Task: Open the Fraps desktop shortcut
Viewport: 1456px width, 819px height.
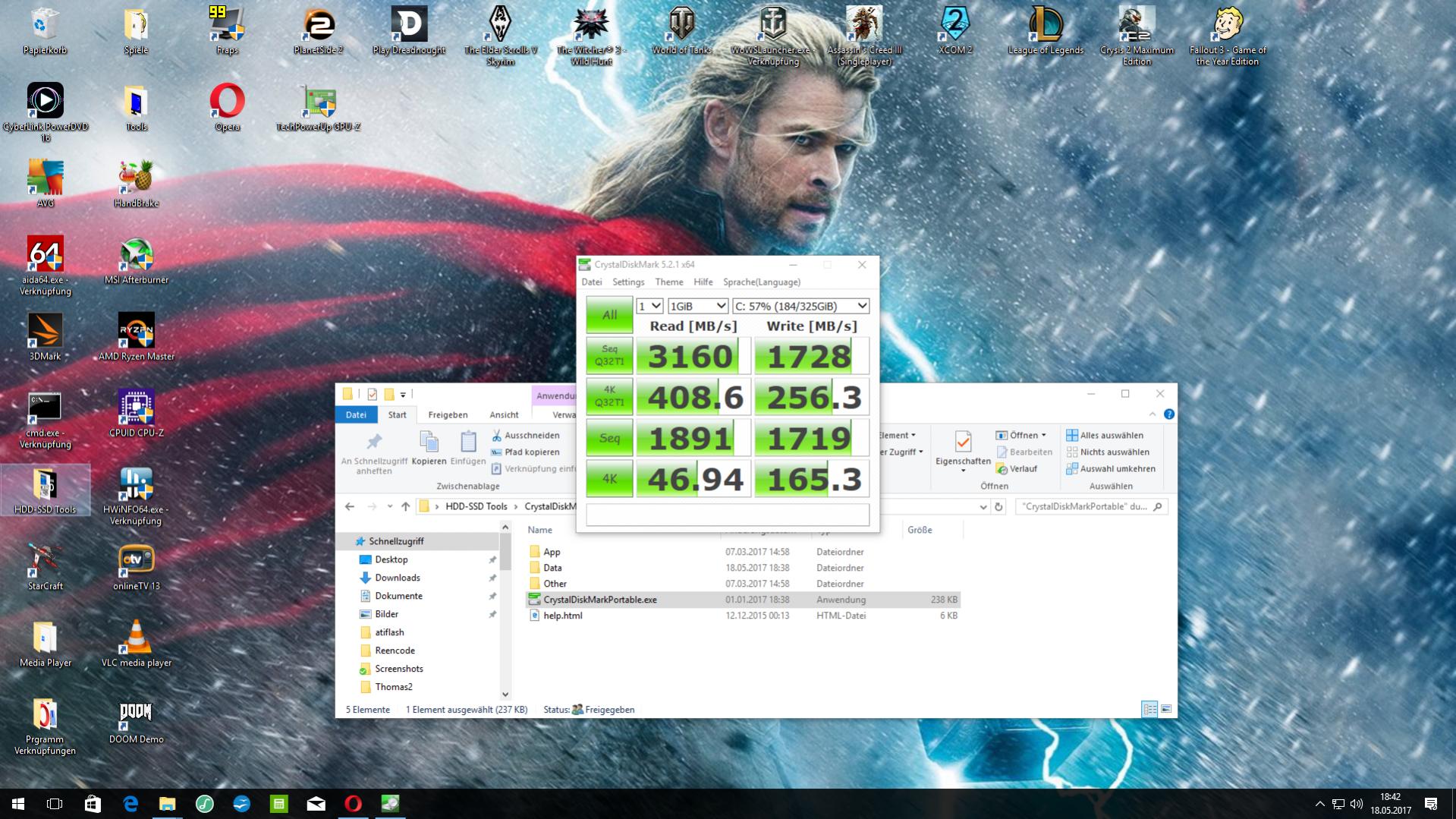Action: click(227, 30)
